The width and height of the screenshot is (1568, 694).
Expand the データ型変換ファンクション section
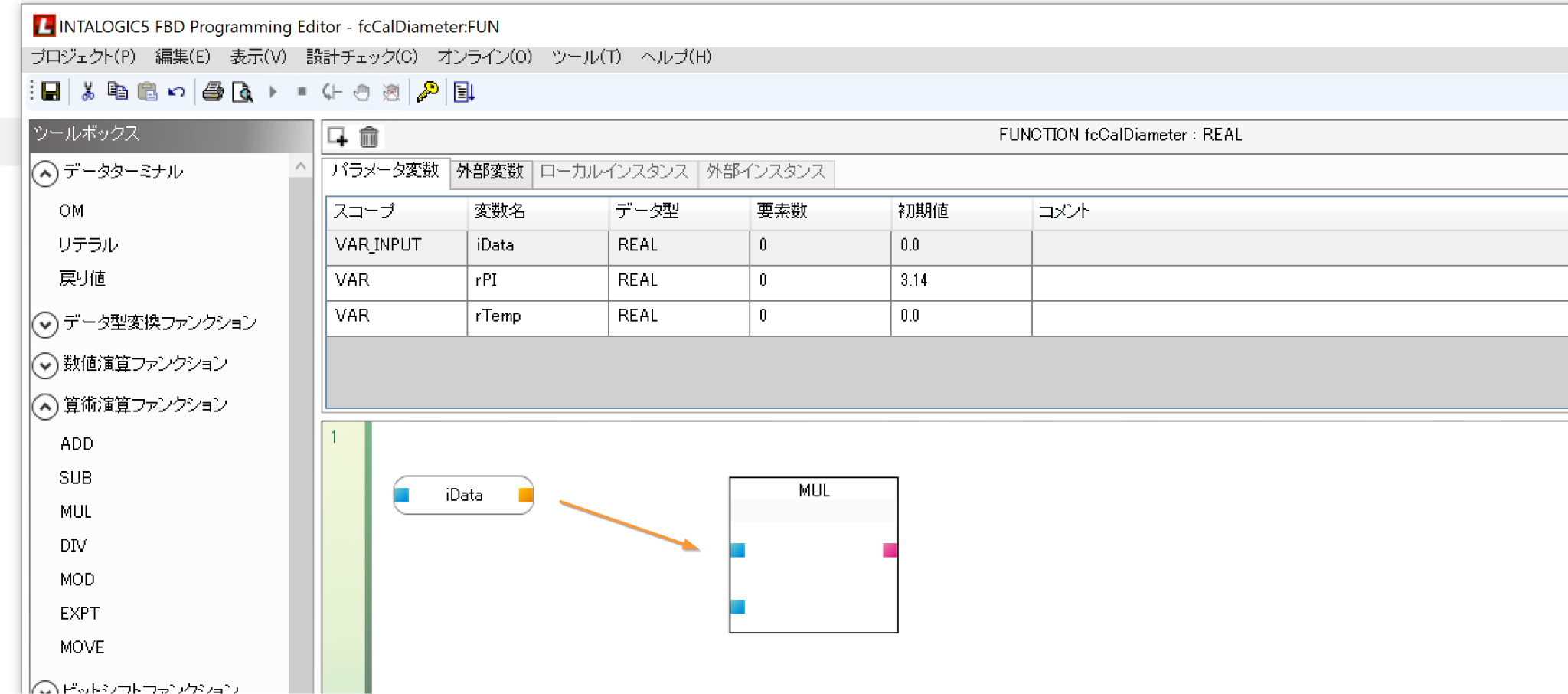coord(45,324)
